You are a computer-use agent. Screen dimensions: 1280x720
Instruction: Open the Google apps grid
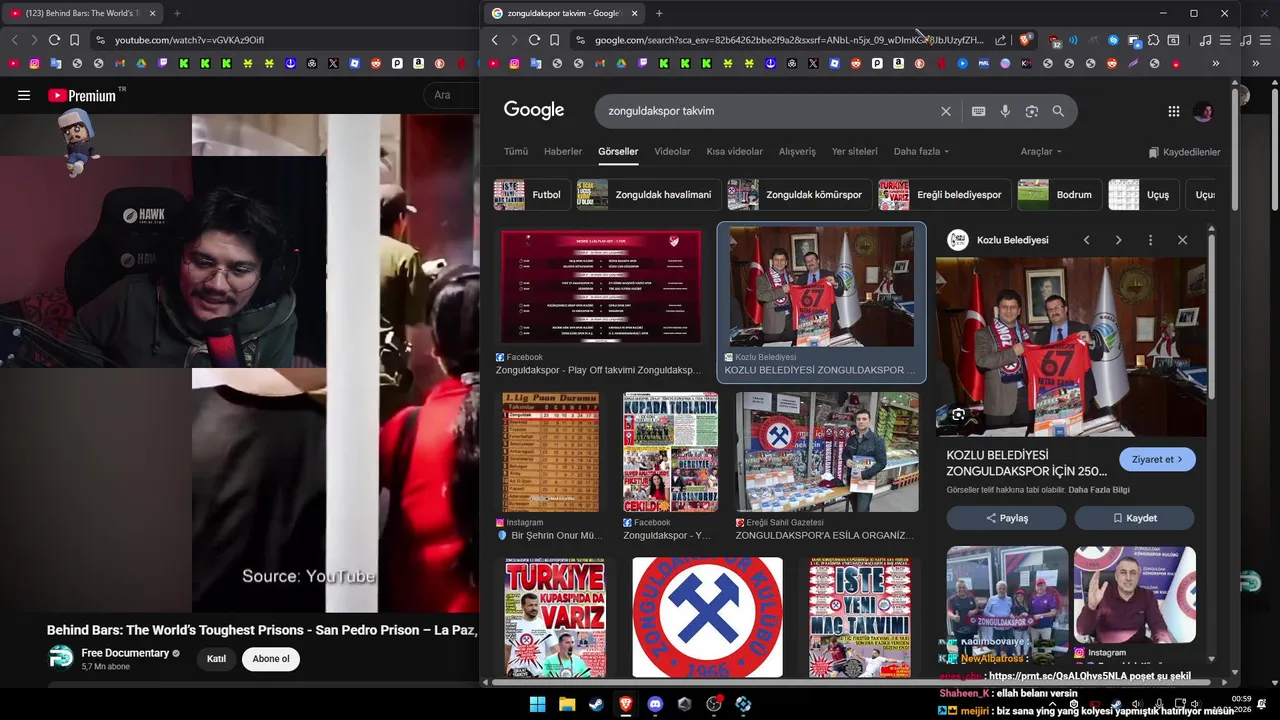click(x=1174, y=111)
